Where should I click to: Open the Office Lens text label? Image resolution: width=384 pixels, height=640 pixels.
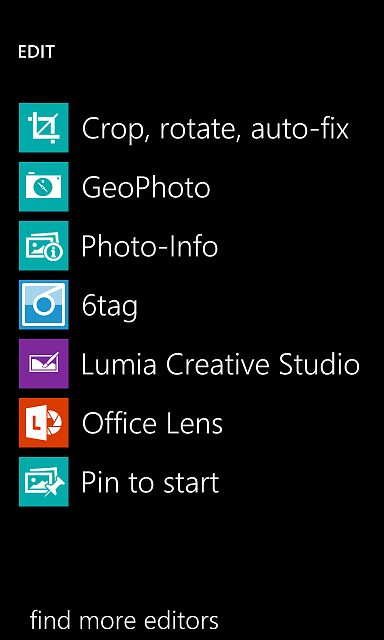point(152,423)
